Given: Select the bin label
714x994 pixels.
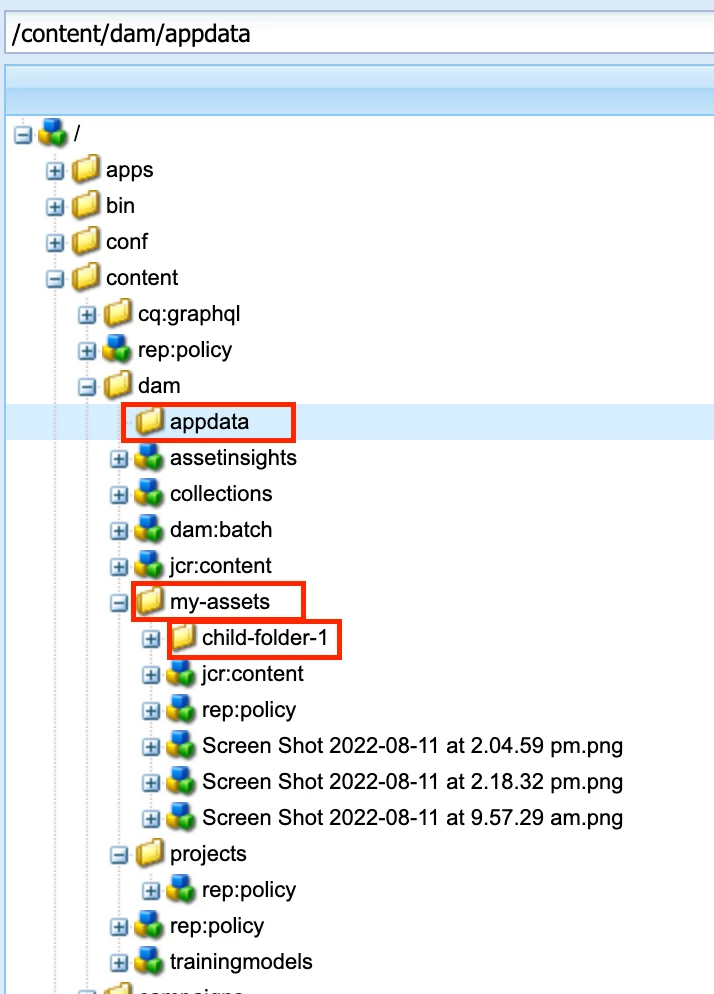Looking at the screenshot, I should point(120,206).
